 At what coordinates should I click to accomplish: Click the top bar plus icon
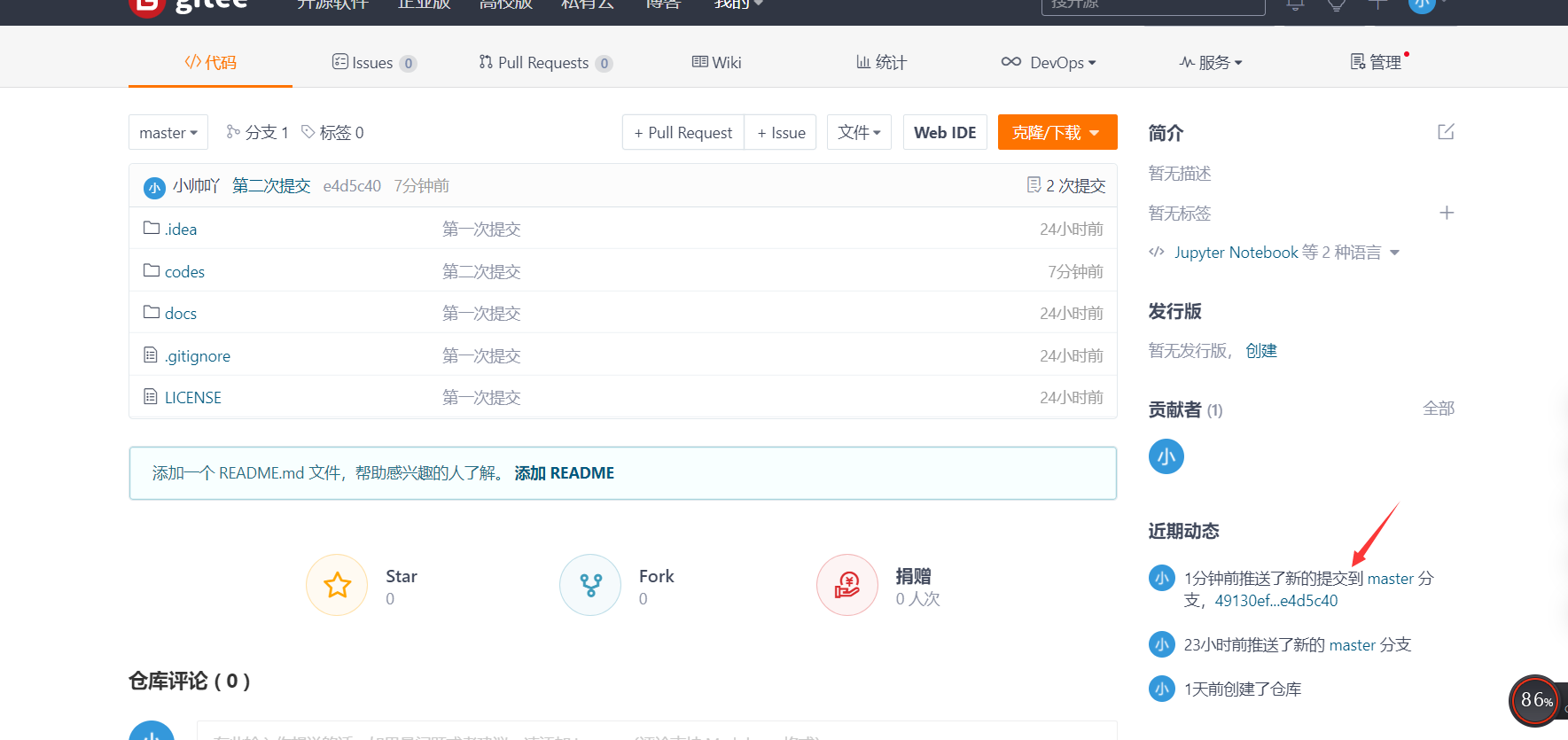pyautogui.click(x=1377, y=4)
